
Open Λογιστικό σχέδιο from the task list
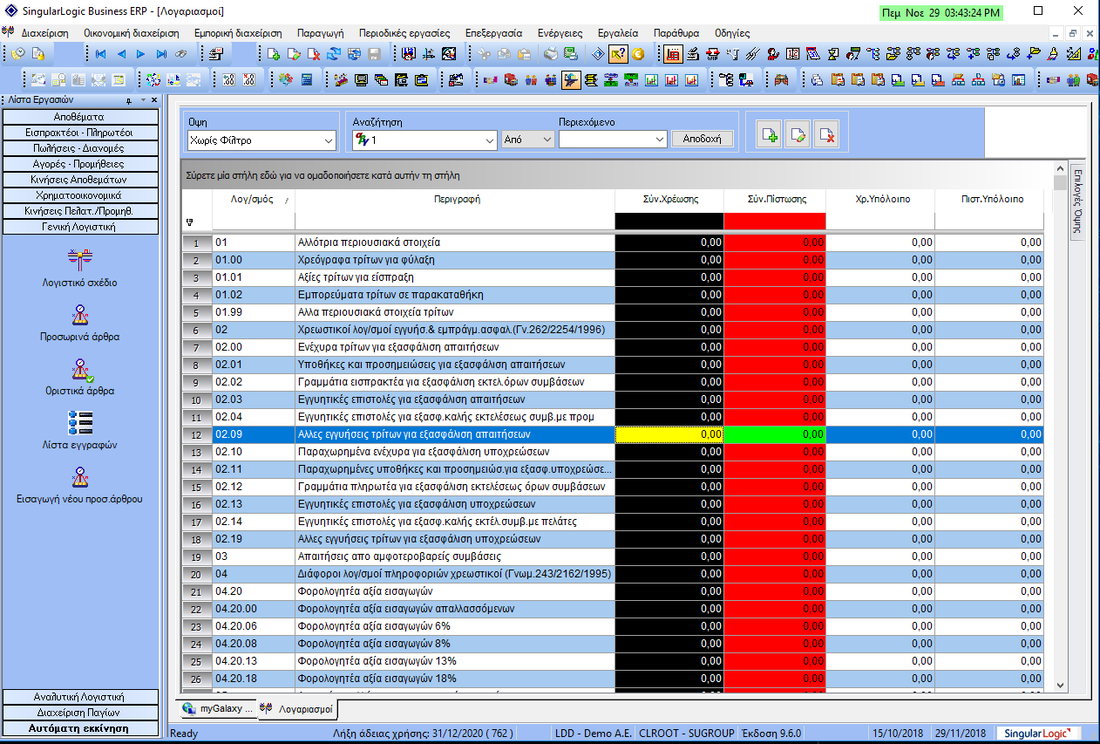pos(80,269)
